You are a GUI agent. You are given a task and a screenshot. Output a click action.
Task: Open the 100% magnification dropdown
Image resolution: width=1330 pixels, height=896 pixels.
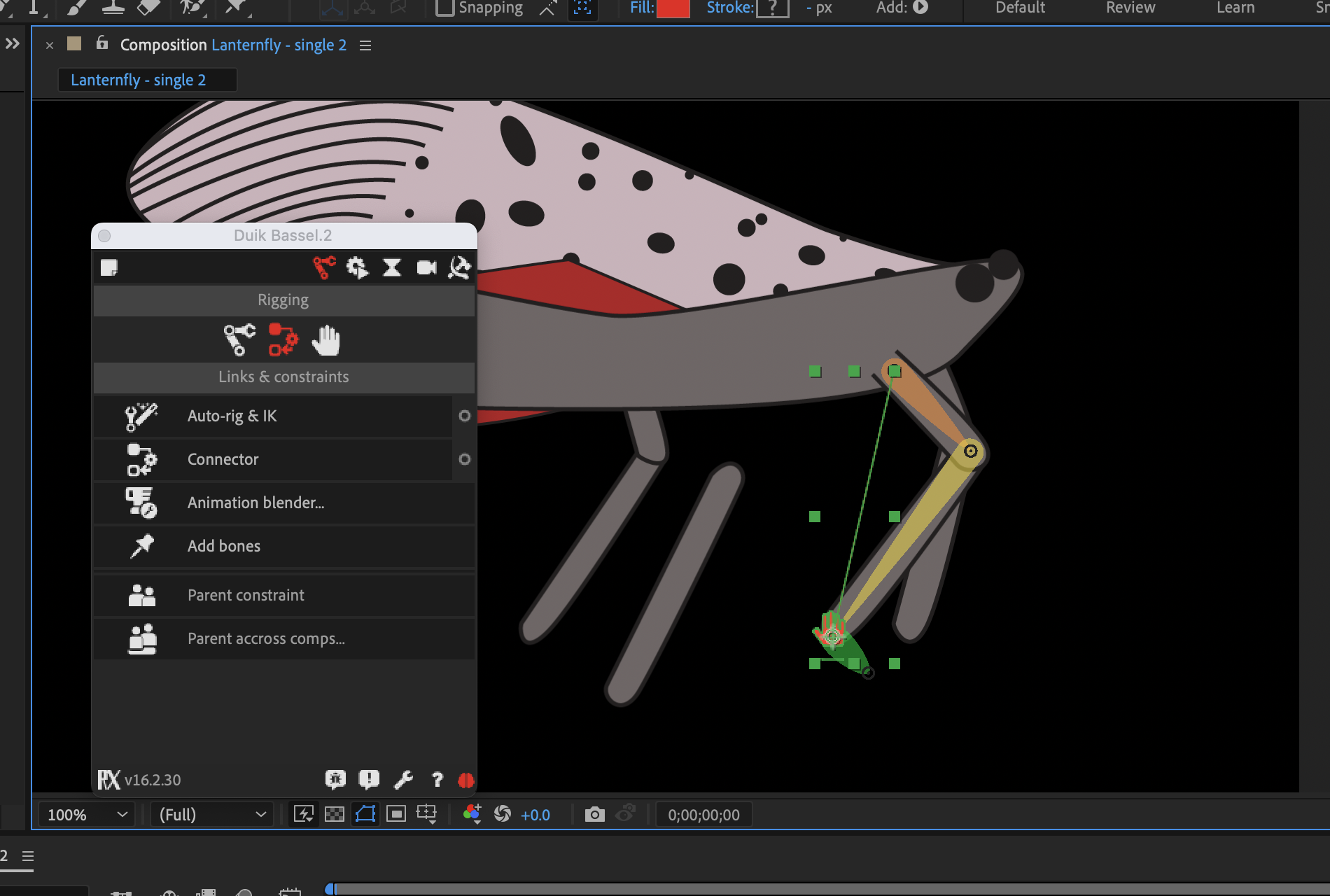point(86,815)
